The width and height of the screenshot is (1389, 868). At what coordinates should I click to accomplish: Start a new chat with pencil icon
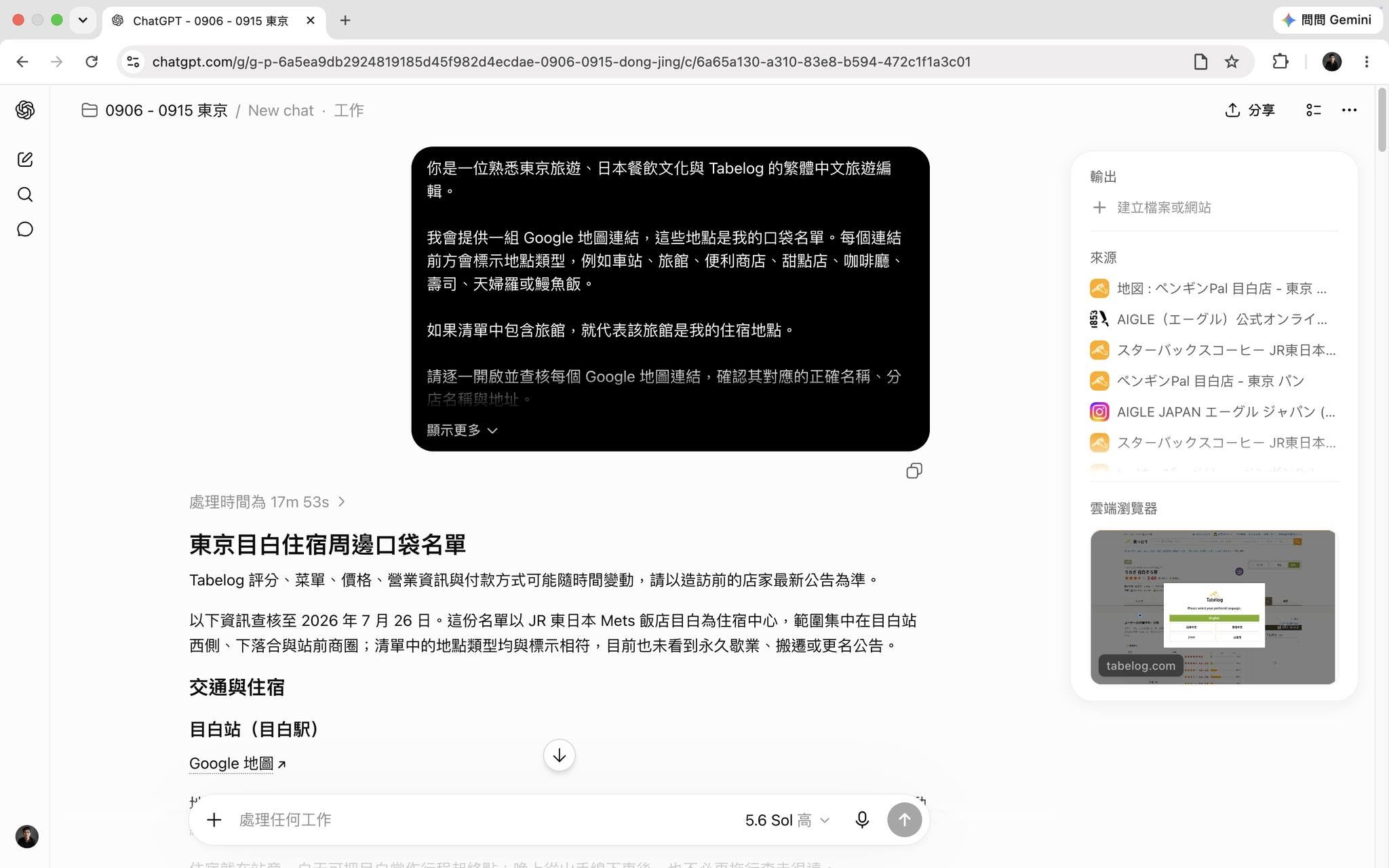click(x=25, y=159)
